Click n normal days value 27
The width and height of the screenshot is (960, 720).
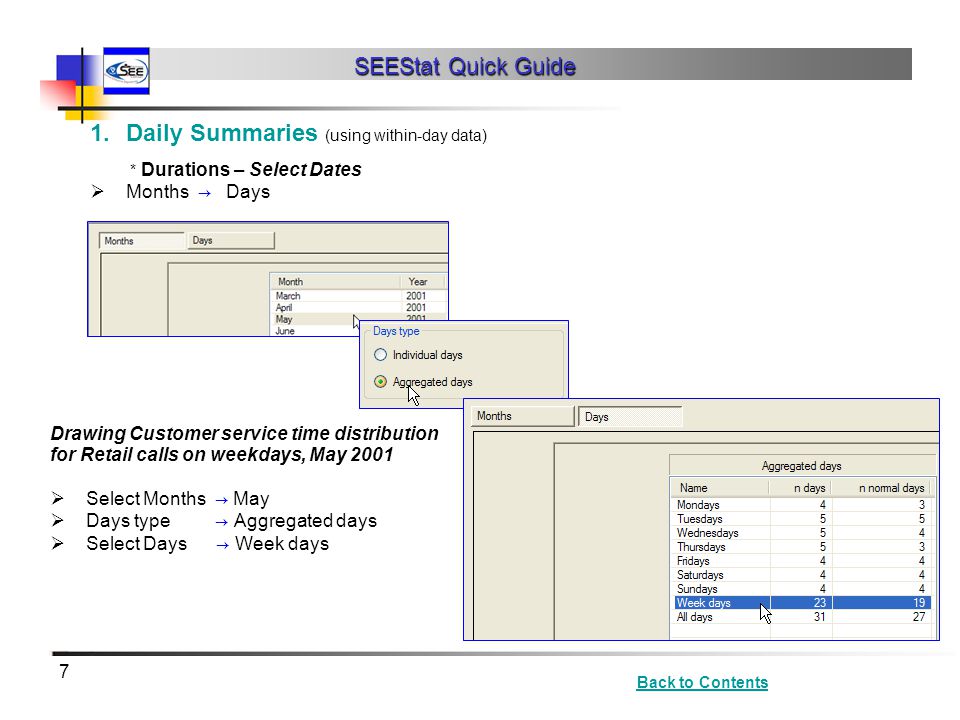919,617
